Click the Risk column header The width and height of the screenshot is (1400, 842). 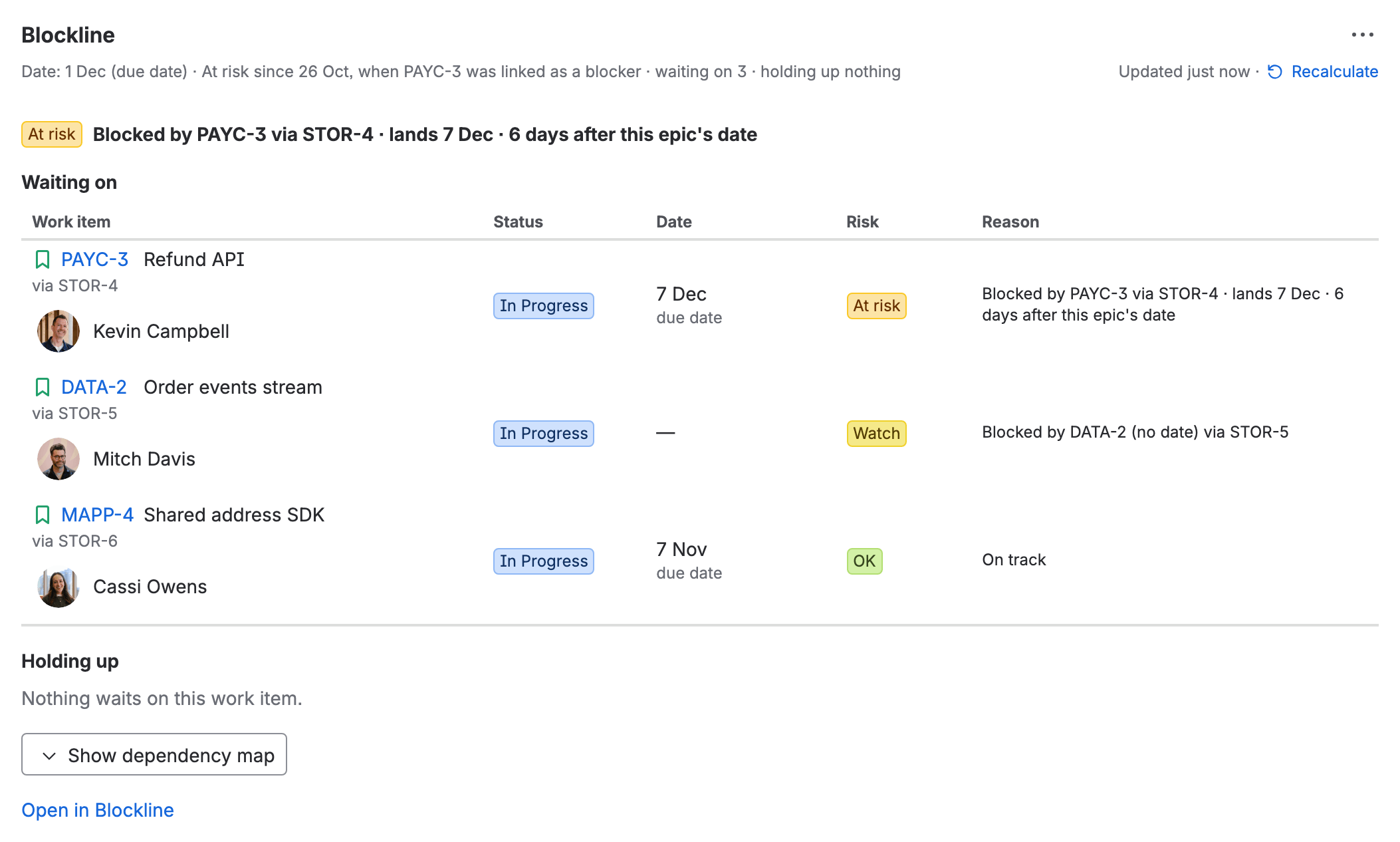[862, 222]
